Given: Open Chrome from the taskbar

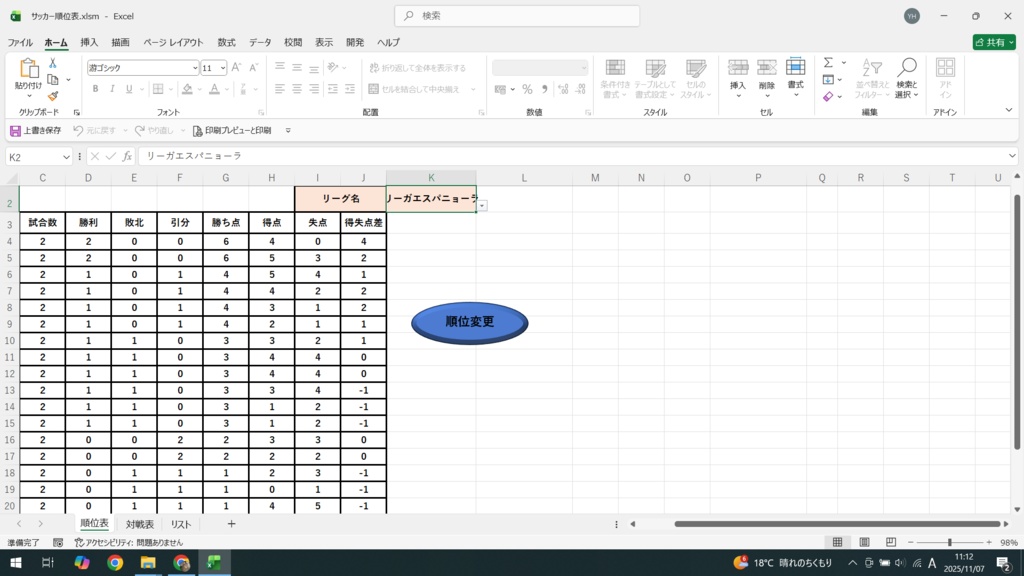Looking at the screenshot, I should [x=115, y=563].
